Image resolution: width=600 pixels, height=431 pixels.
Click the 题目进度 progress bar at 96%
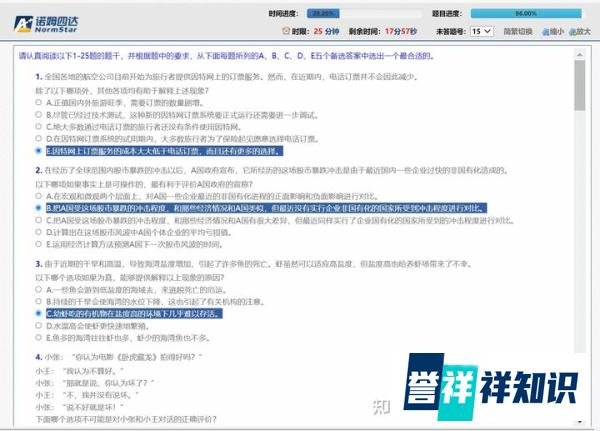click(x=526, y=13)
